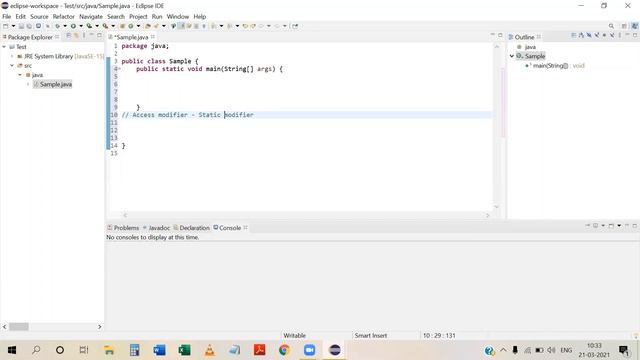Open the Source menu
Screen dimensions: 640x360
pyautogui.click(x=39, y=16)
